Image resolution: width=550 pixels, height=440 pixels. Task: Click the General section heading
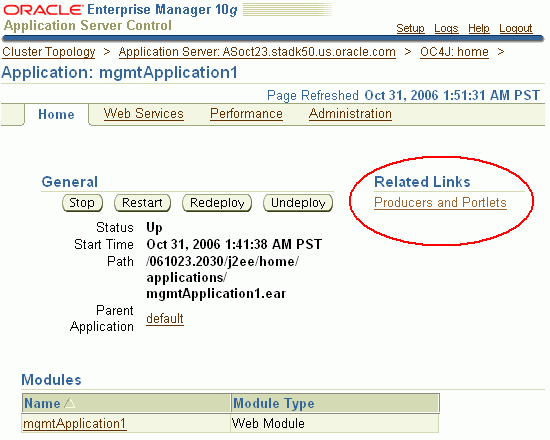click(x=69, y=182)
